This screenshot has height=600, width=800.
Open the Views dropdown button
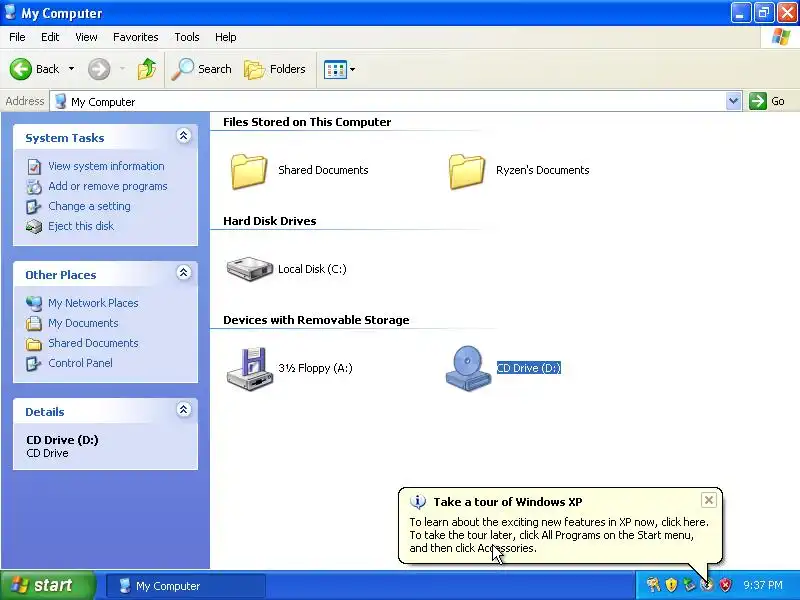339,69
